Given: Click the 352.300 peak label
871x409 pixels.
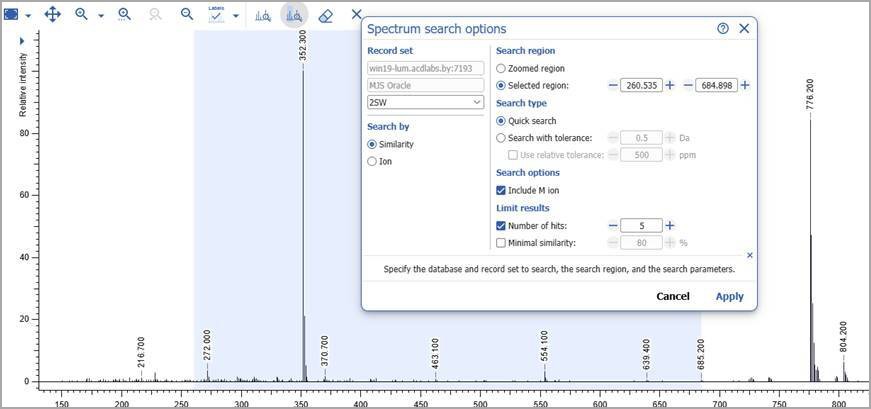Looking at the screenshot, I should pyautogui.click(x=303, y=46).
